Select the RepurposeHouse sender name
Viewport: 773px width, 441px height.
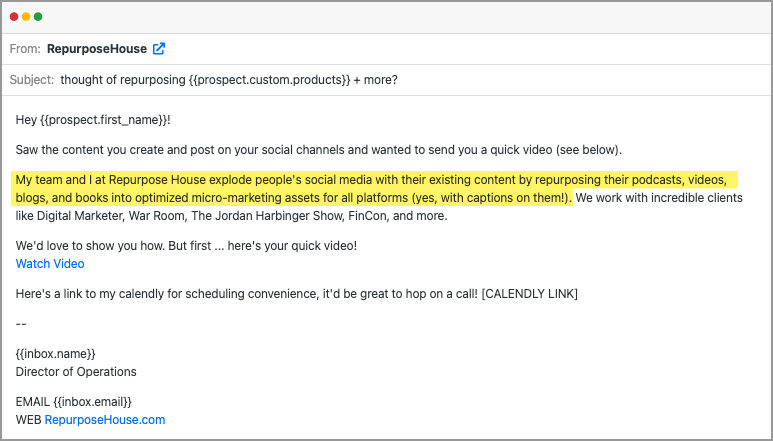click(x=96, y=48)
